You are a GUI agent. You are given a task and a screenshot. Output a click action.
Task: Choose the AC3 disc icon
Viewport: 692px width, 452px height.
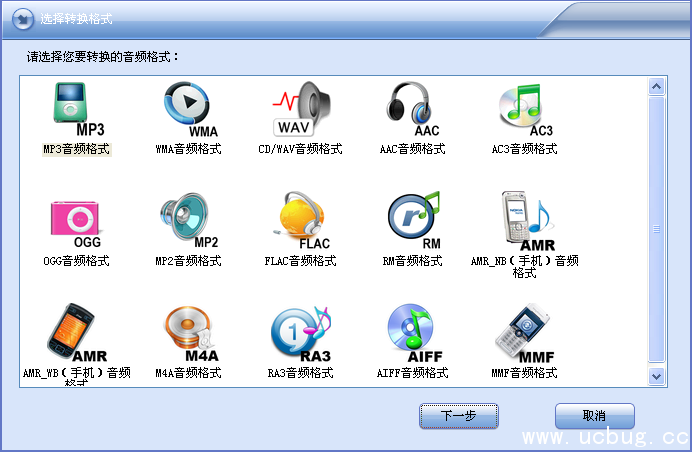(526, 110)
